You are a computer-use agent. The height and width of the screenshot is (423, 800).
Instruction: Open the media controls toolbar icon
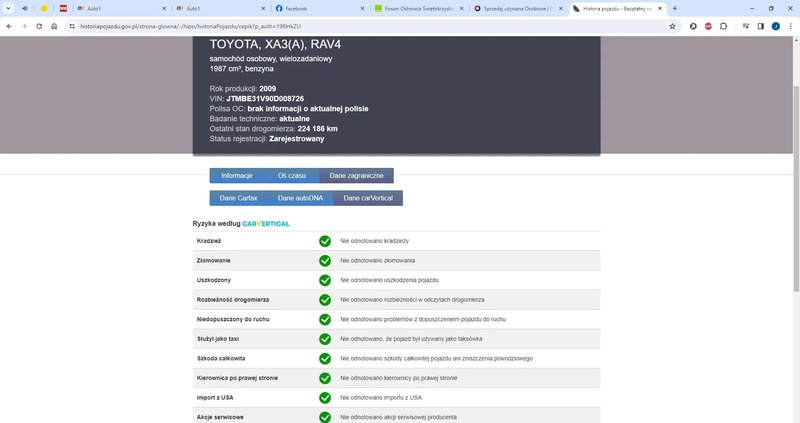[x=745, y=26]
